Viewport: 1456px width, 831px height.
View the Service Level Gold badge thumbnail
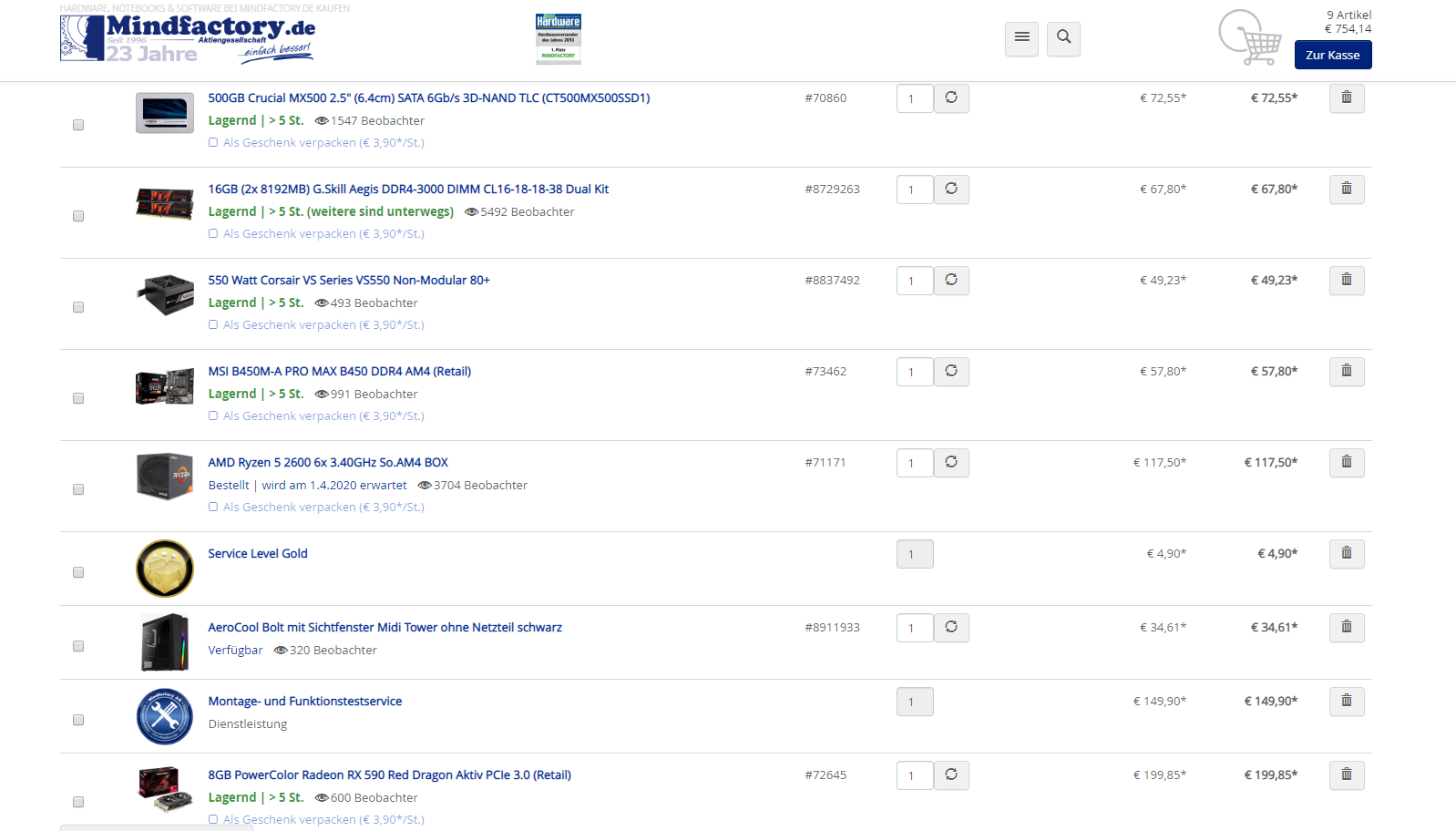click(165, 569)
